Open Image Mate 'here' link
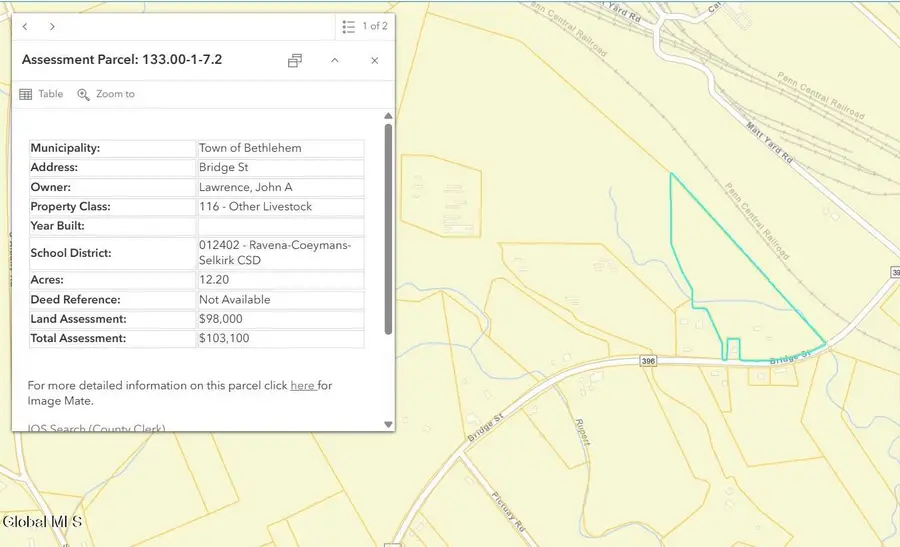900x547 pixels. point(302,386)
